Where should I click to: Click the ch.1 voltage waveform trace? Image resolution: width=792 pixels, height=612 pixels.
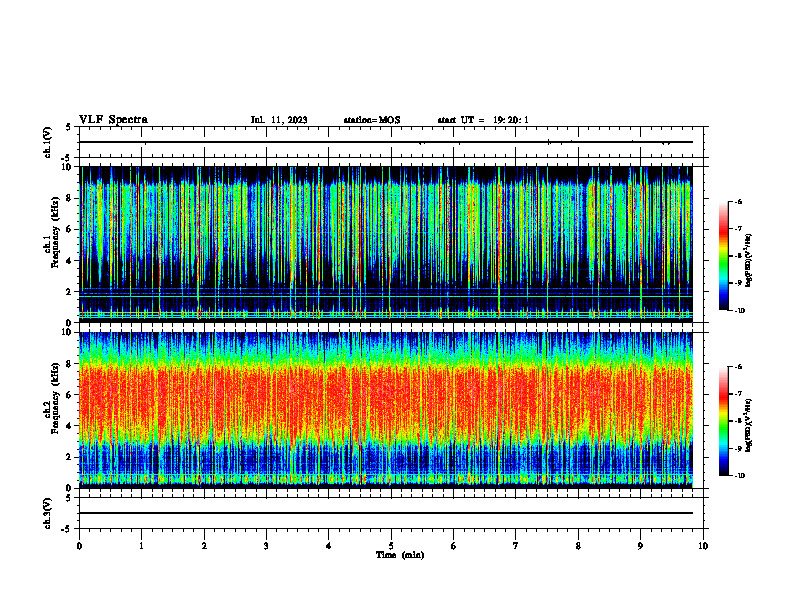coord(386,142)
